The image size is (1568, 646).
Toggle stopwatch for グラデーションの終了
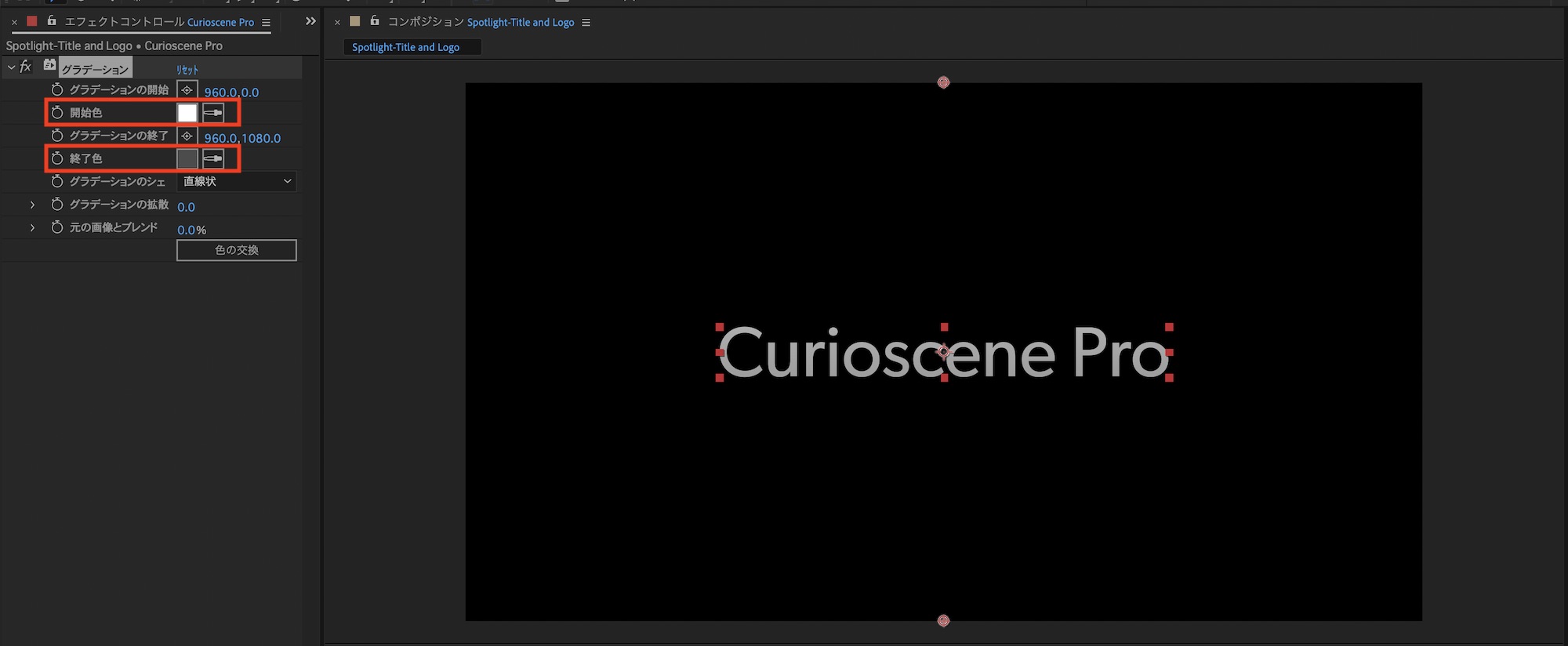click(57, 136)
